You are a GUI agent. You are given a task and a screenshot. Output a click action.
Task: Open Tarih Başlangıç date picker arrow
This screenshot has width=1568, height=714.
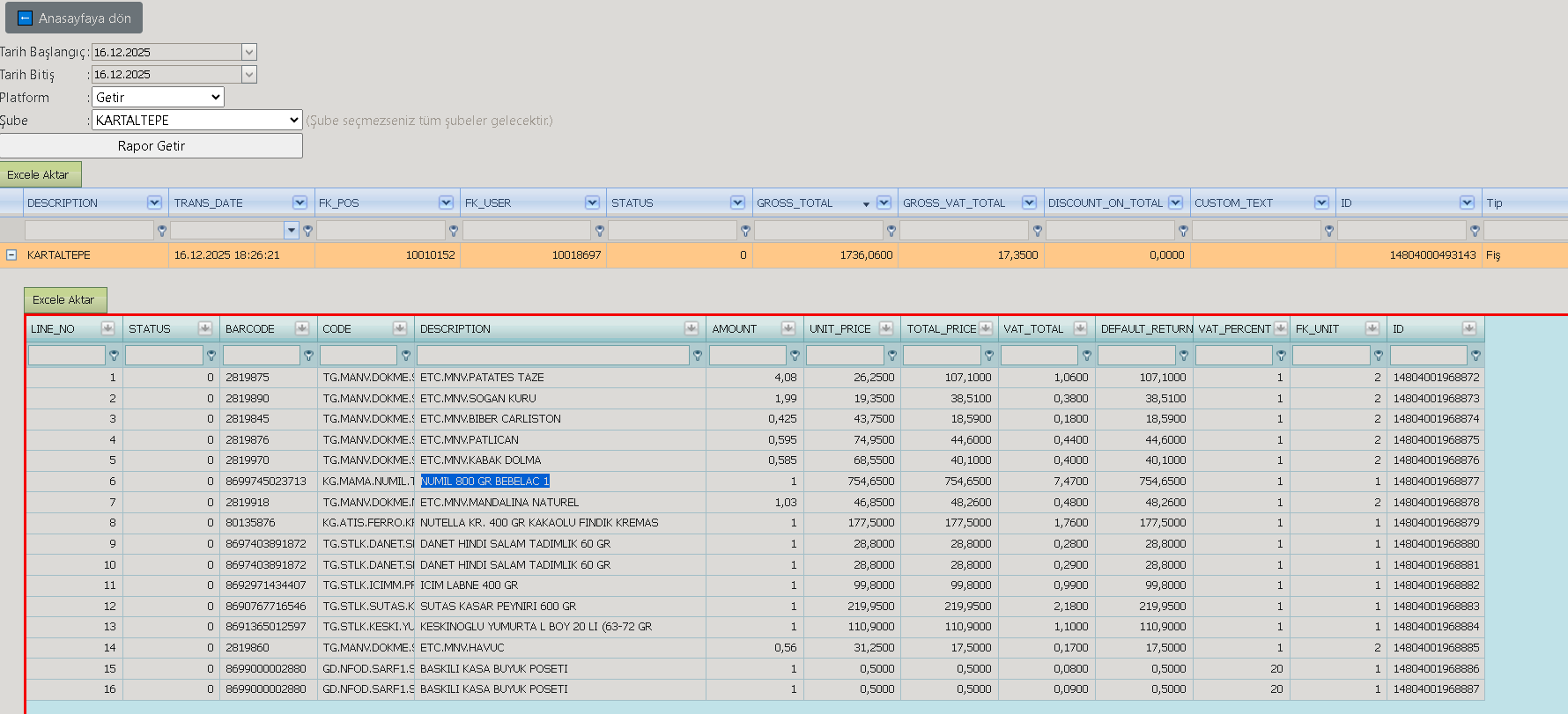(x=249, y=52)
